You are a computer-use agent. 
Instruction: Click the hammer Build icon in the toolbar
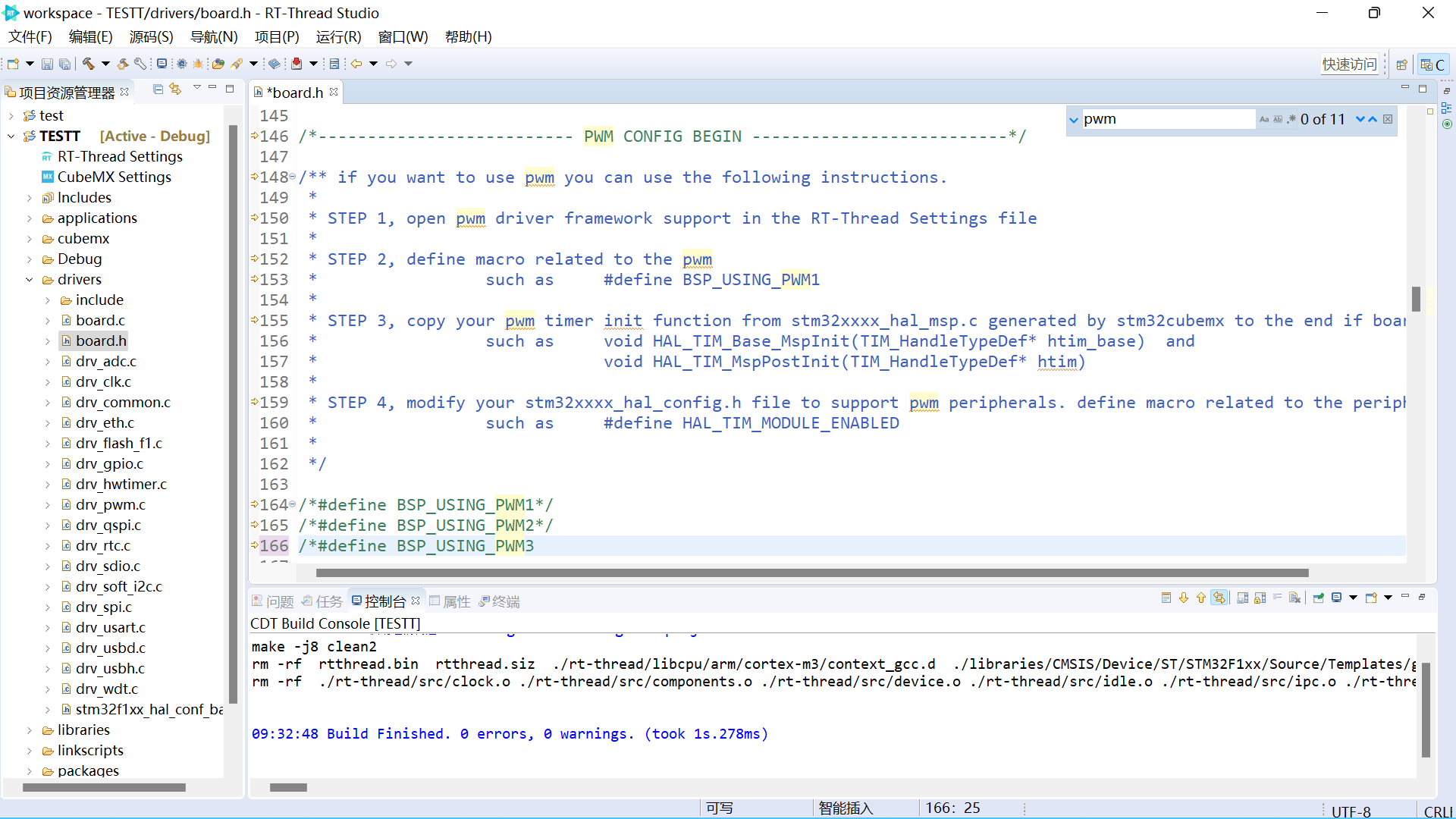[x=88, y=64]
